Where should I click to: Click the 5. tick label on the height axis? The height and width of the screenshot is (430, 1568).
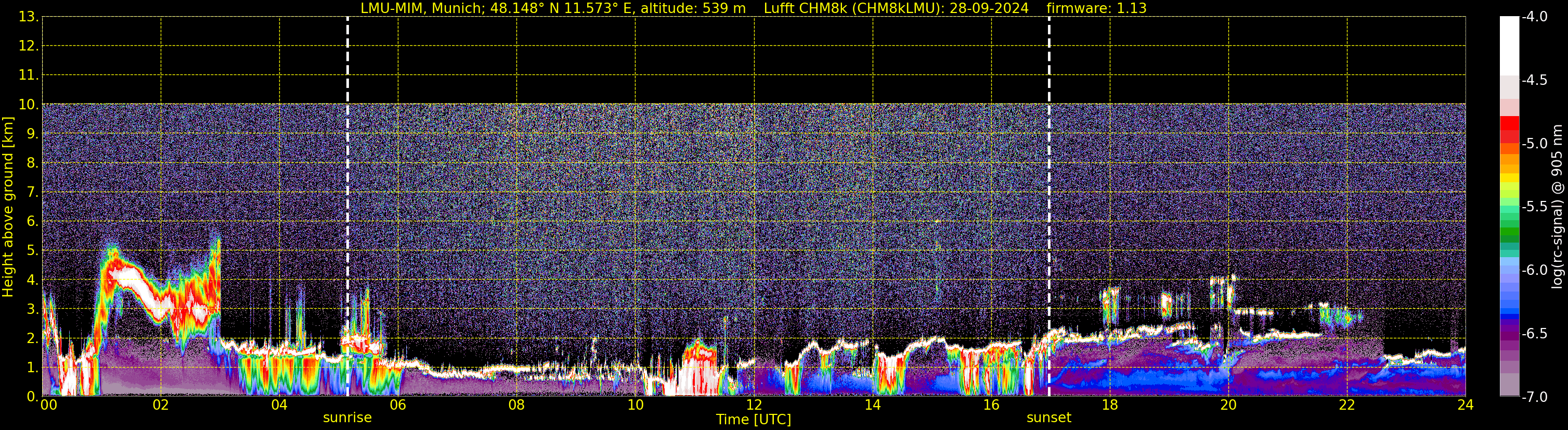(x=32, y=251)
